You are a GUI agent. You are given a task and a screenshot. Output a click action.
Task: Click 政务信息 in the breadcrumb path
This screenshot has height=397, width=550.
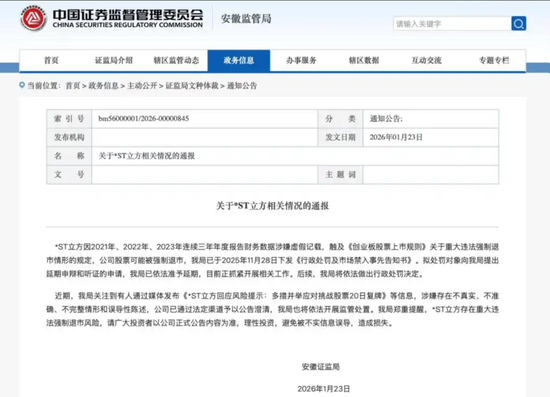(103, 86)
